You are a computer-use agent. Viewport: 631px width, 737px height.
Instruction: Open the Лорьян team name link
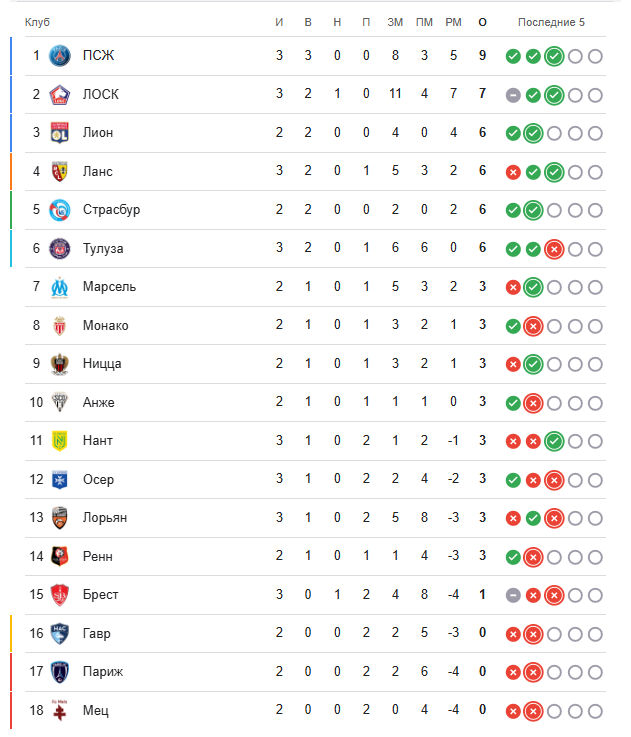tap(105, 518)
